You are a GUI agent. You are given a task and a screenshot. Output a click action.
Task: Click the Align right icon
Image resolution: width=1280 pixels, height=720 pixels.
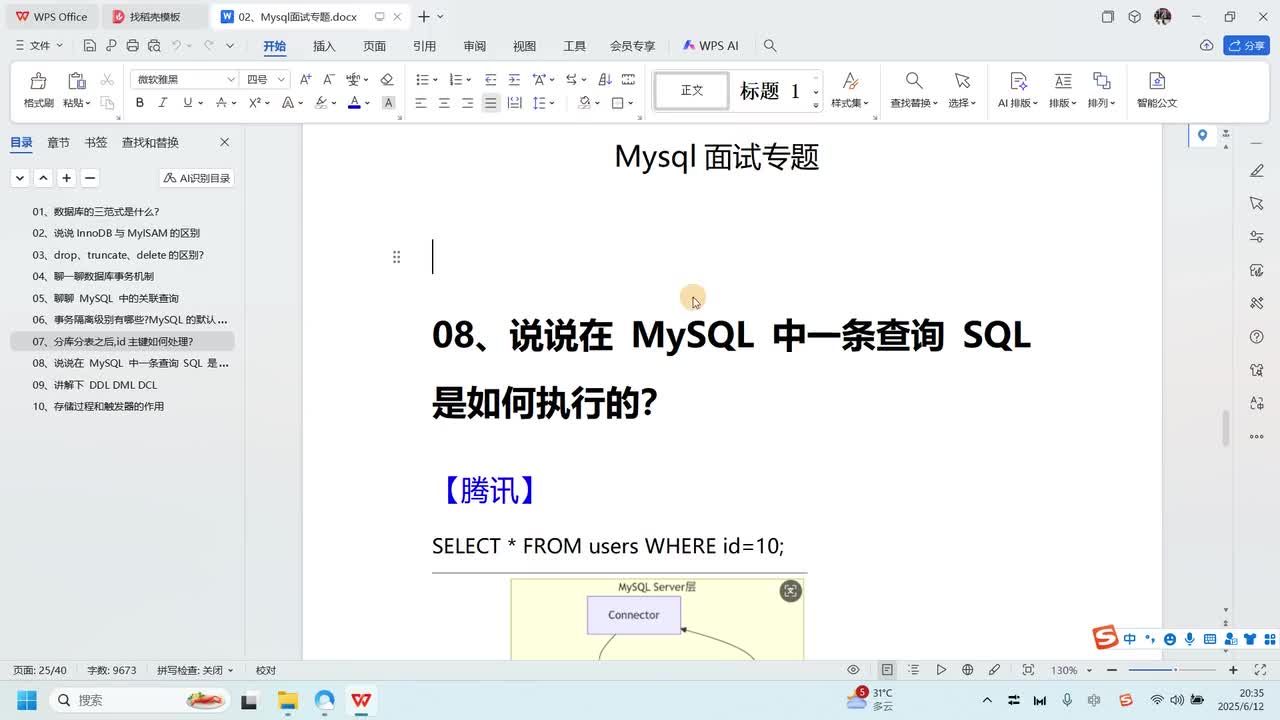pyautogui.click(x=467, y=103)
